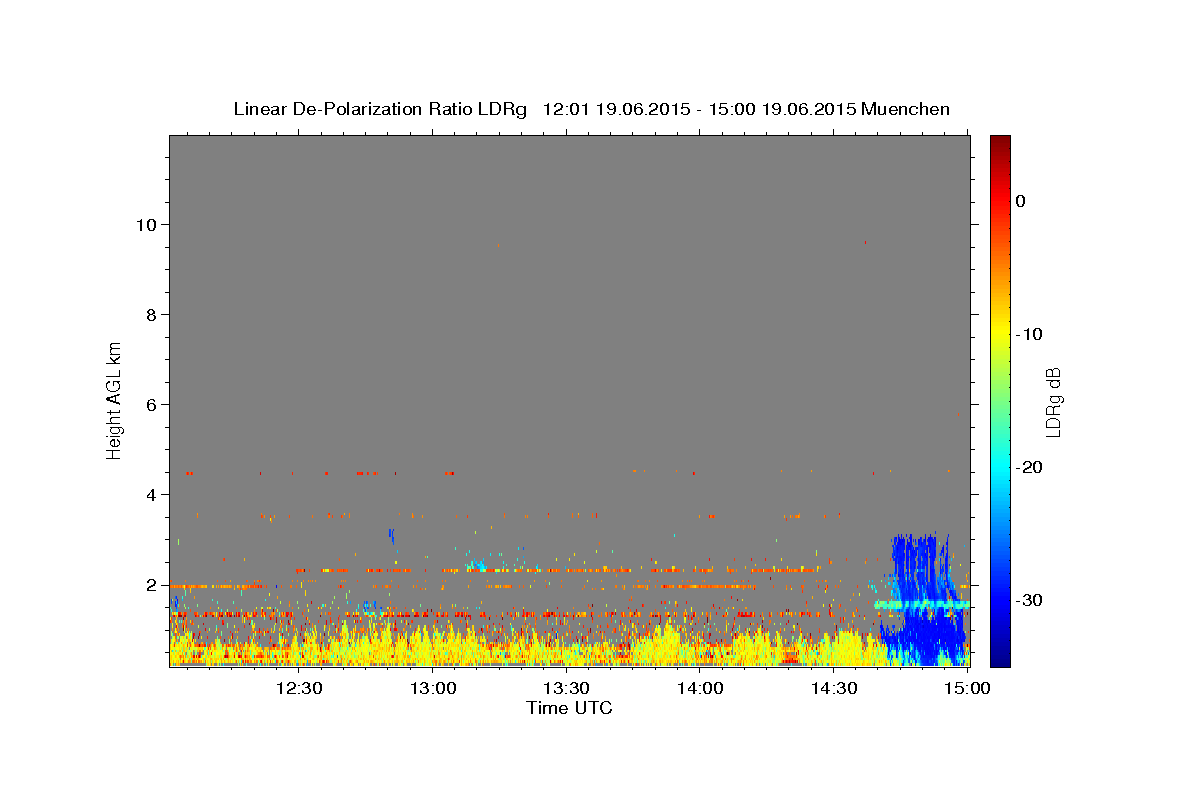Click the dark red top of the colorbar
The width and height of the screenshot is (1200, 800).
(999, 143)
